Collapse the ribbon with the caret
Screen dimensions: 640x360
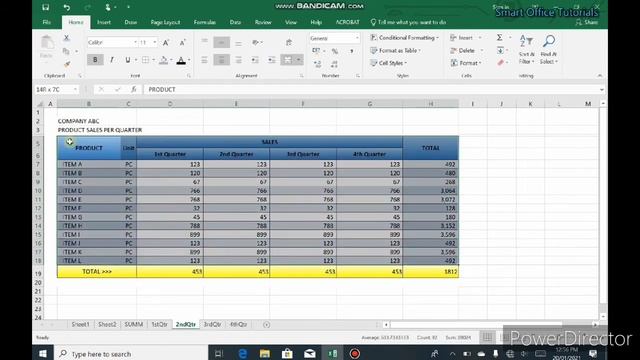pos(600,76)
